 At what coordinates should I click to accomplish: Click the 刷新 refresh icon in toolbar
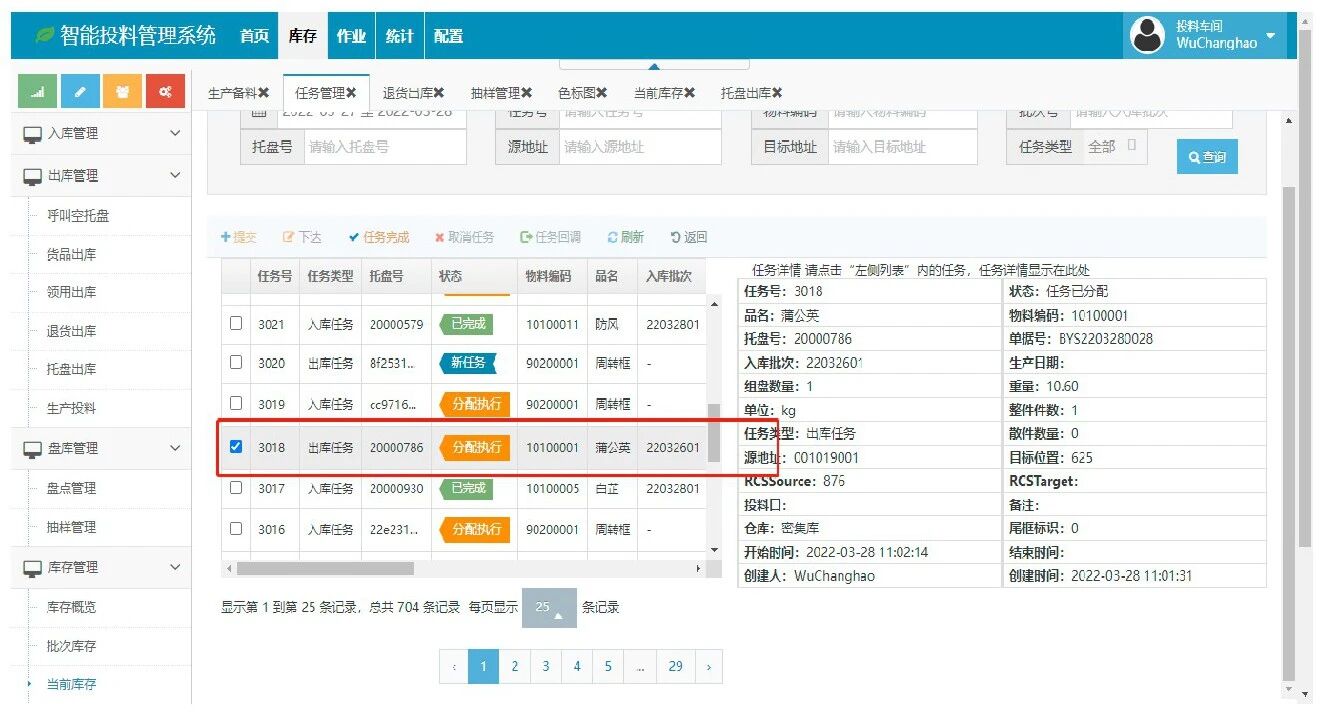613,237
